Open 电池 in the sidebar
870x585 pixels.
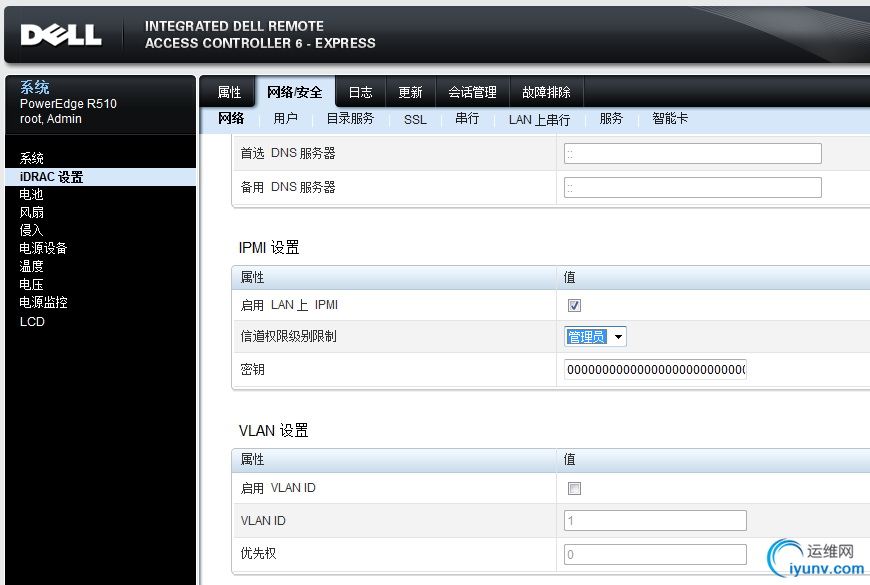(x=31, y=194)
